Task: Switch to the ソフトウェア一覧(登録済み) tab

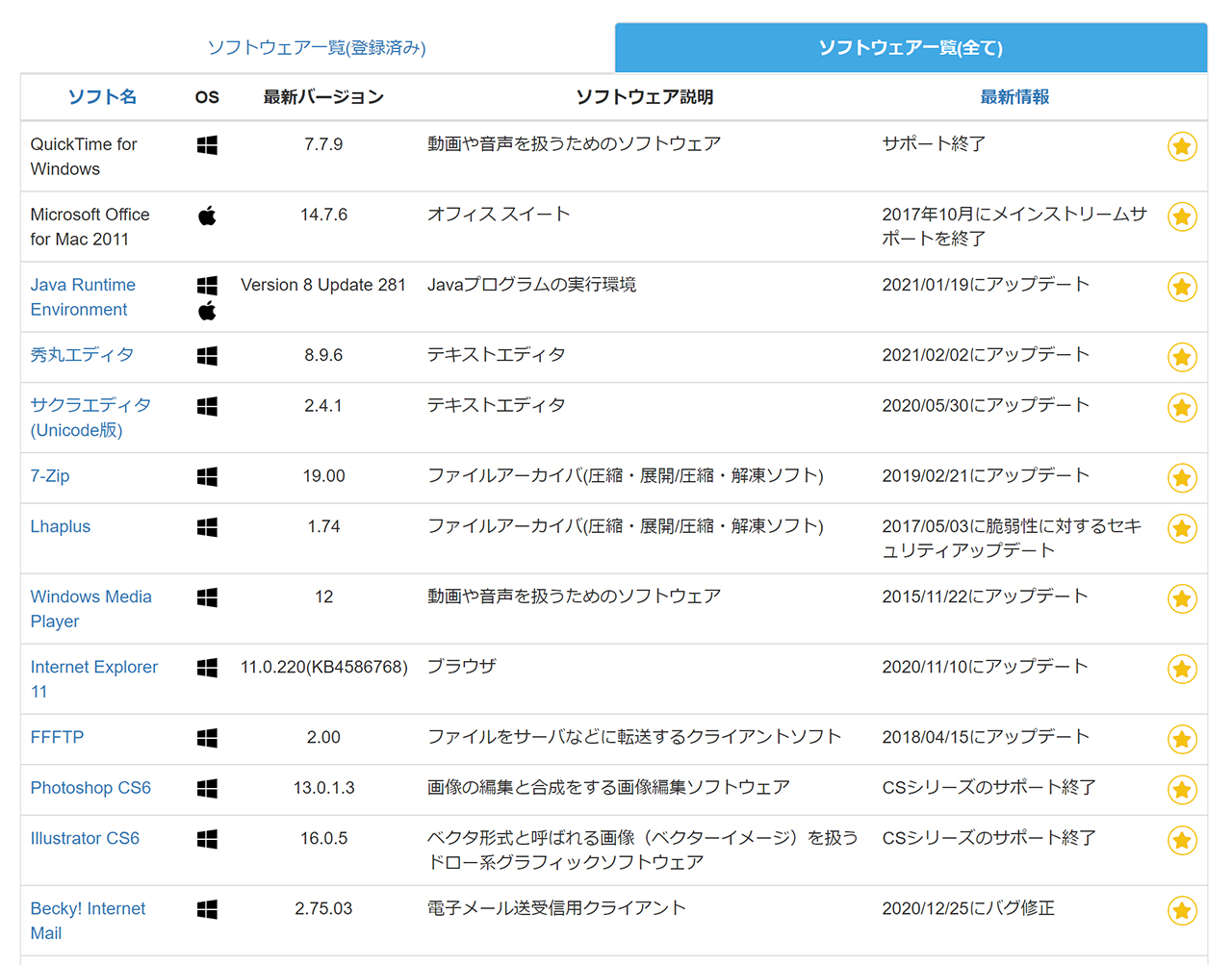Action: [x=317, y=48]
